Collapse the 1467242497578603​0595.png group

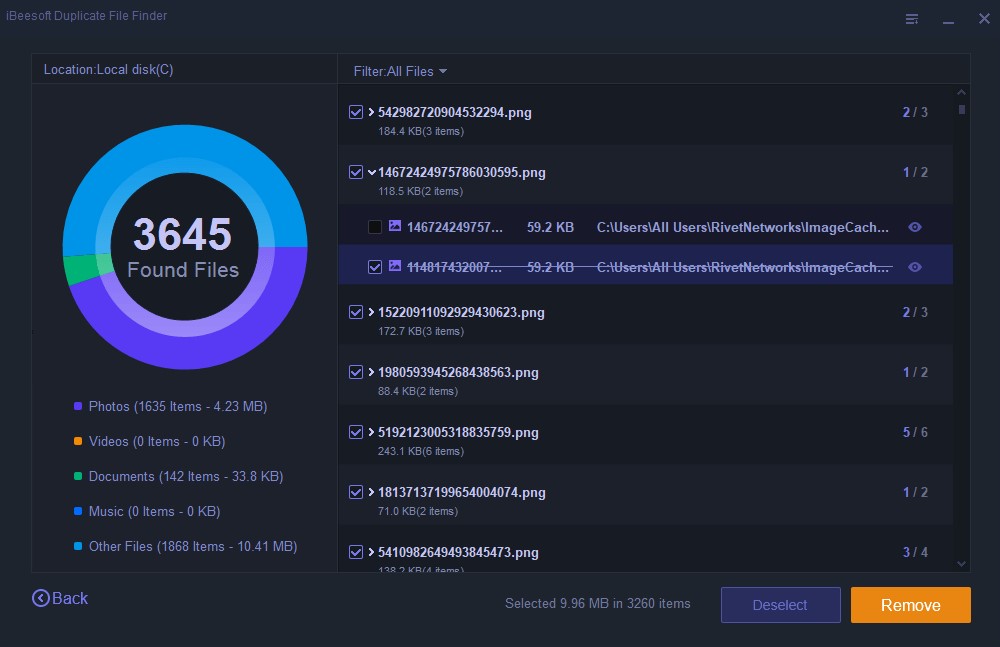tap(371, 172)
